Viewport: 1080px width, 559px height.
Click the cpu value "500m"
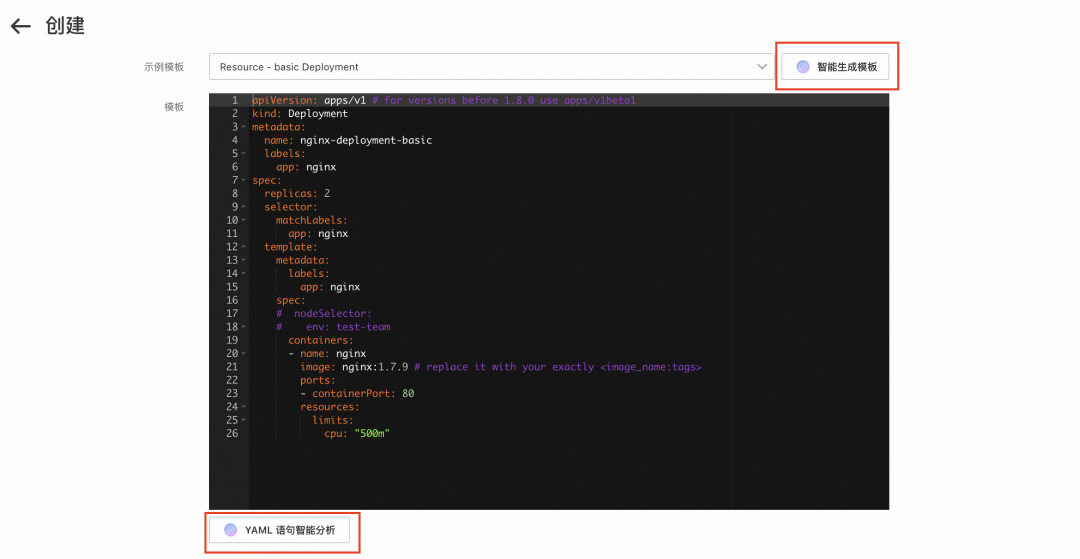372,434
